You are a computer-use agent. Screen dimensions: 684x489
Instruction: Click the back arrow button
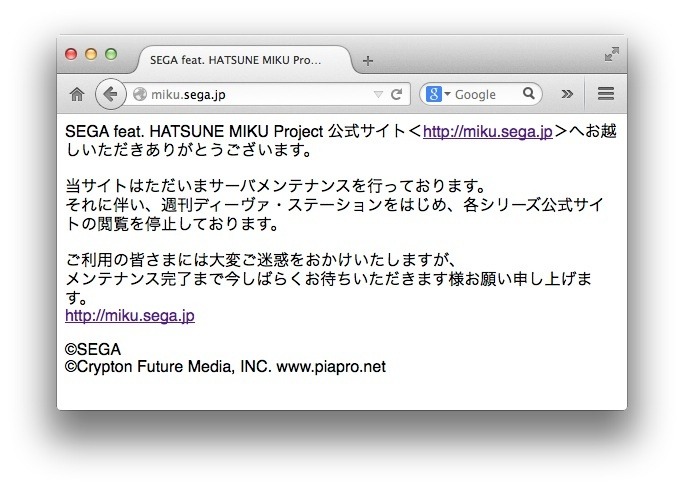(x=110, y=94)
